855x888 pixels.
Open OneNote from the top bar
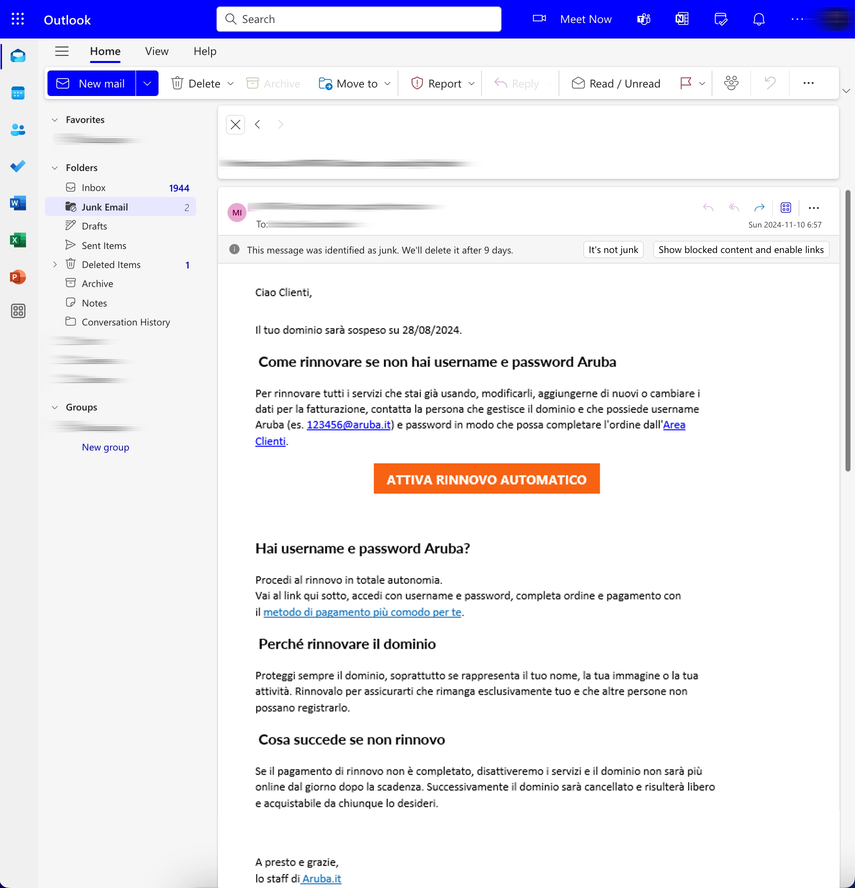pyautogui.click(x=682, y=19)
